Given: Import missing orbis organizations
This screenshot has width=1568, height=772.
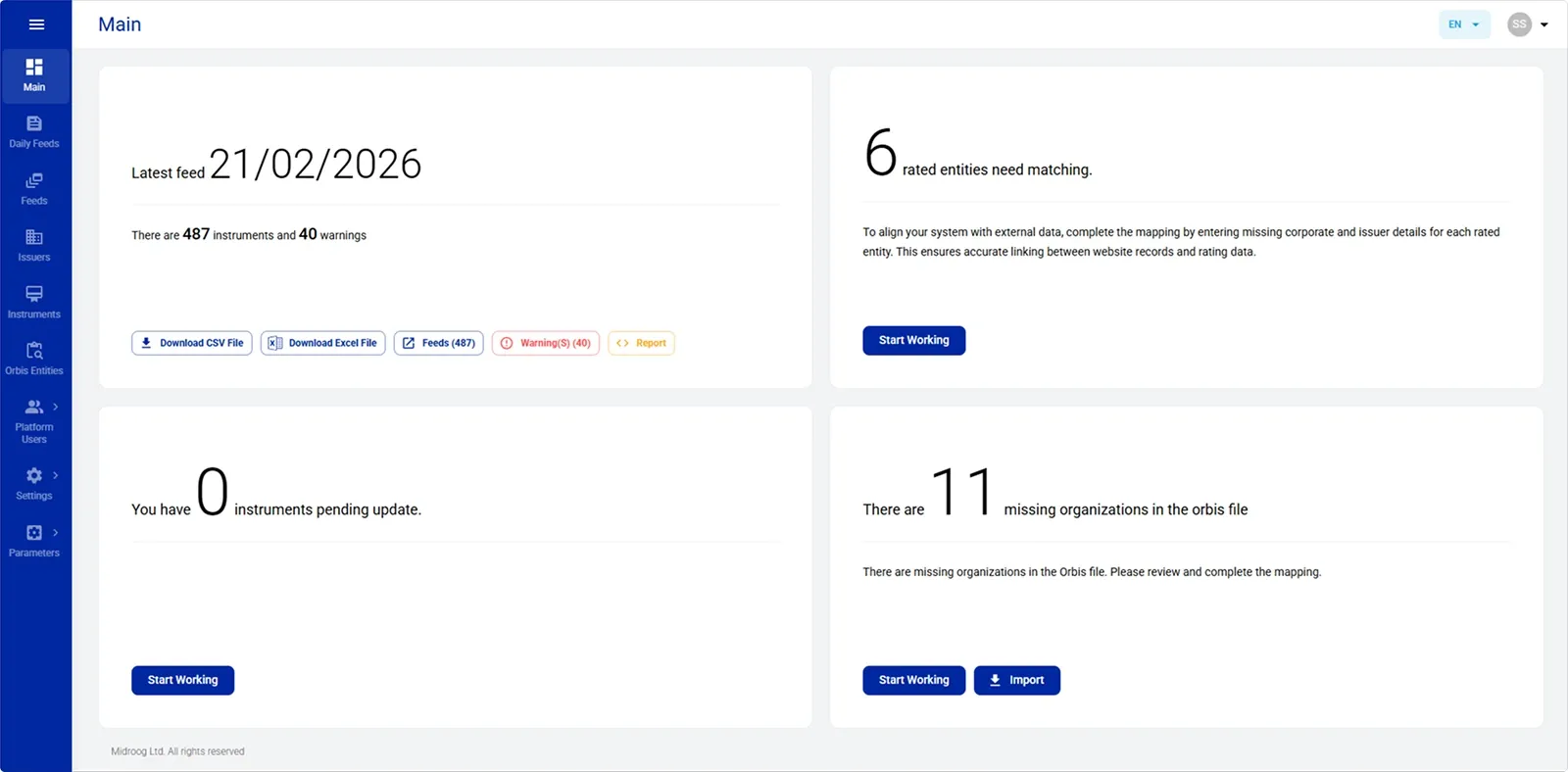Looking at the screenshot, I should tap(1016, 680).
